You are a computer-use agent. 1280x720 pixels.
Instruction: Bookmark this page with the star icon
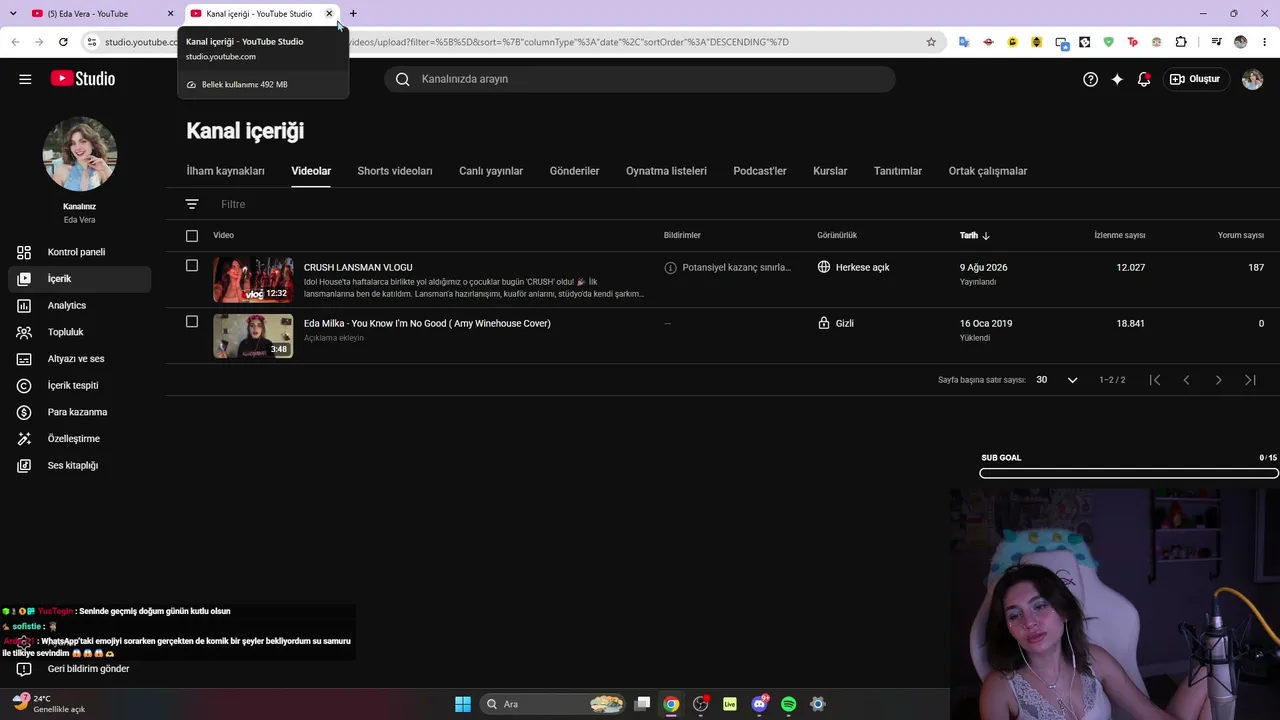point(931,42)
